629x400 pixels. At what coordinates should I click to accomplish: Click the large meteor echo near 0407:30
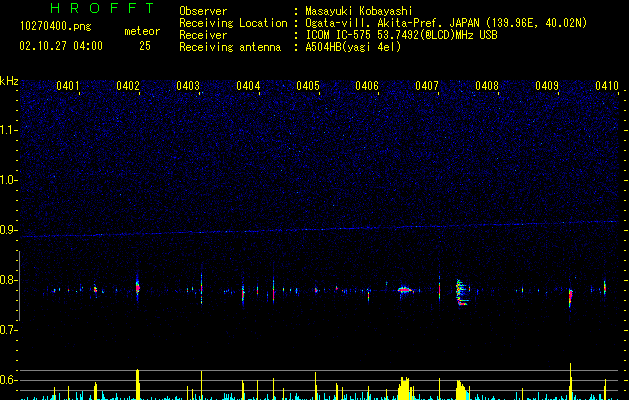pyautogui.click(x=462, y=292)
